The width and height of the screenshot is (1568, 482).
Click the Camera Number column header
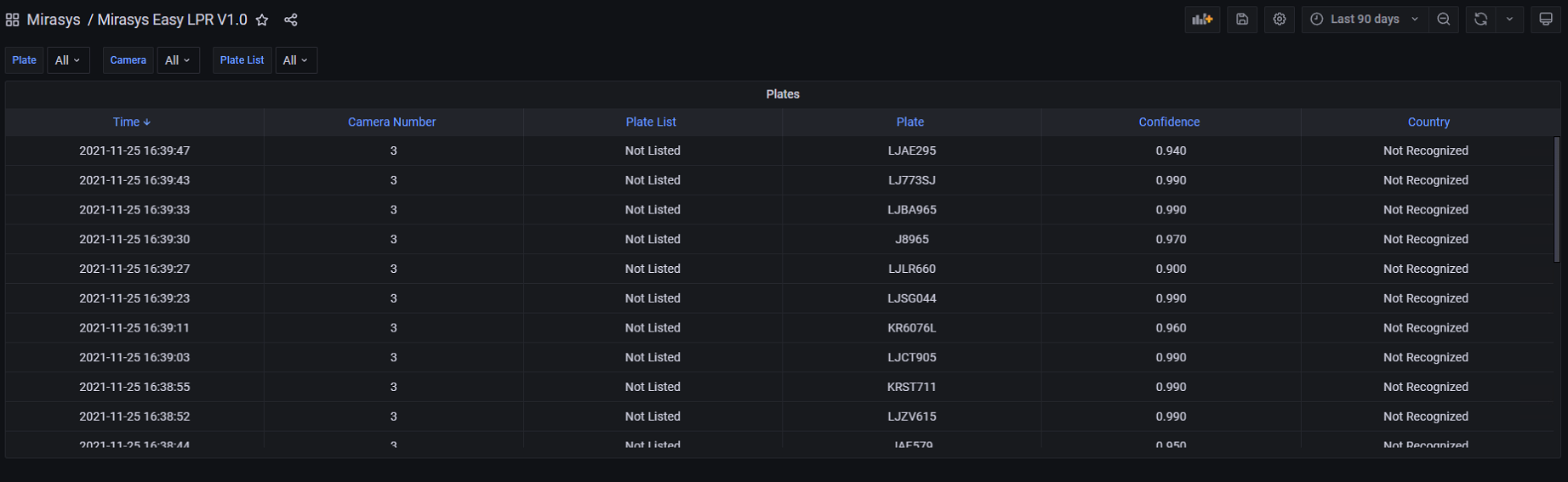pyautogui.click(x=391, y=122)
